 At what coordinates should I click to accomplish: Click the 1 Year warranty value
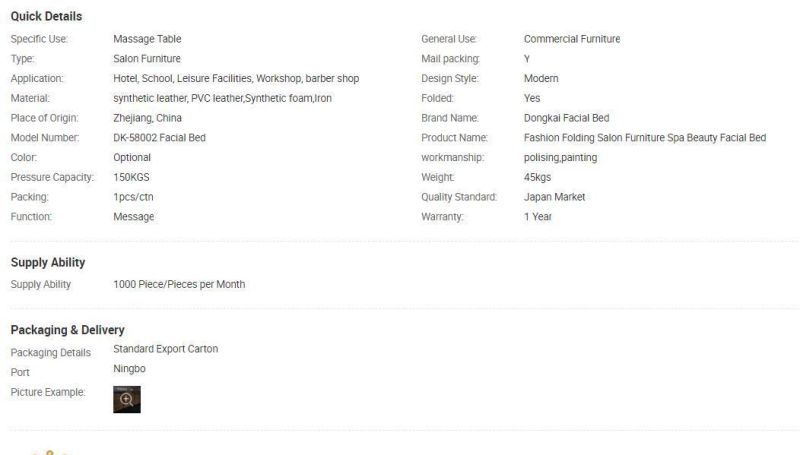pos(538,217)
